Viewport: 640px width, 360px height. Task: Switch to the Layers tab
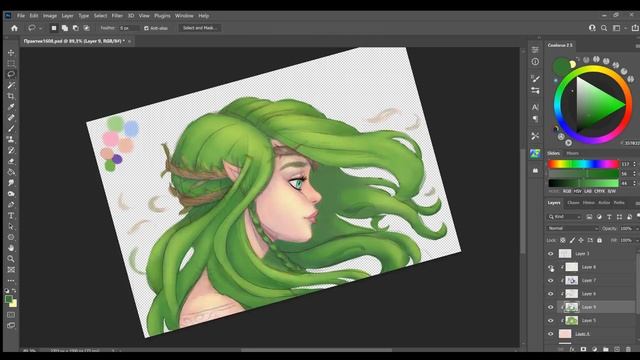554,203
